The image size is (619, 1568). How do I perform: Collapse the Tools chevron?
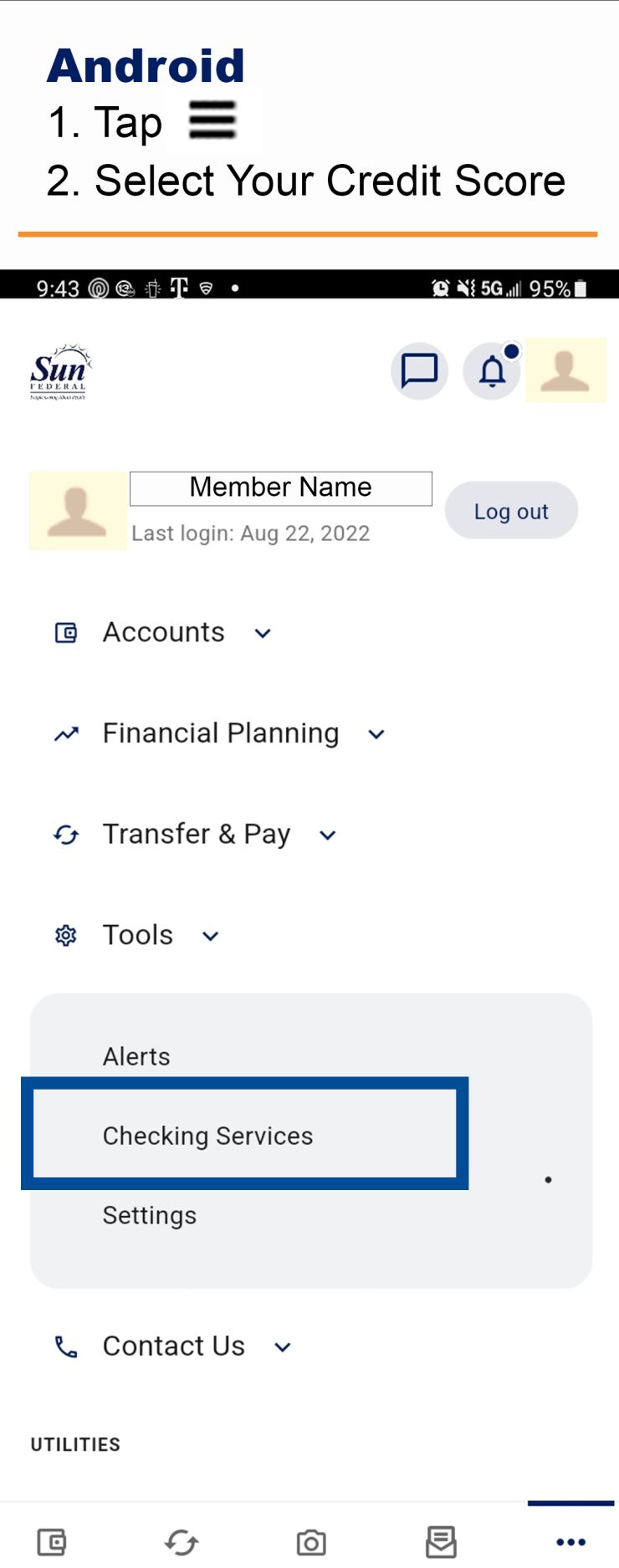pos(211,936)
